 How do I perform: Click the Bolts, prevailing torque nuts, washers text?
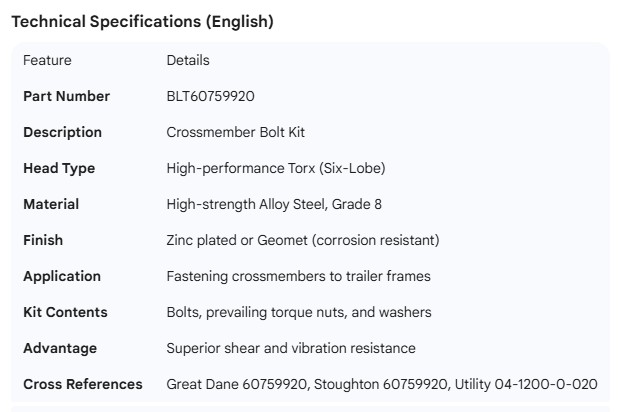[x=299, y=312]
